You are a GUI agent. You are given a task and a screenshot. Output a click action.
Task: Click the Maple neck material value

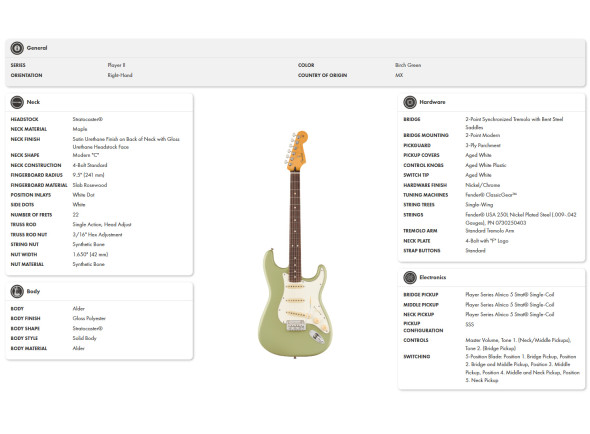[80, 129]
